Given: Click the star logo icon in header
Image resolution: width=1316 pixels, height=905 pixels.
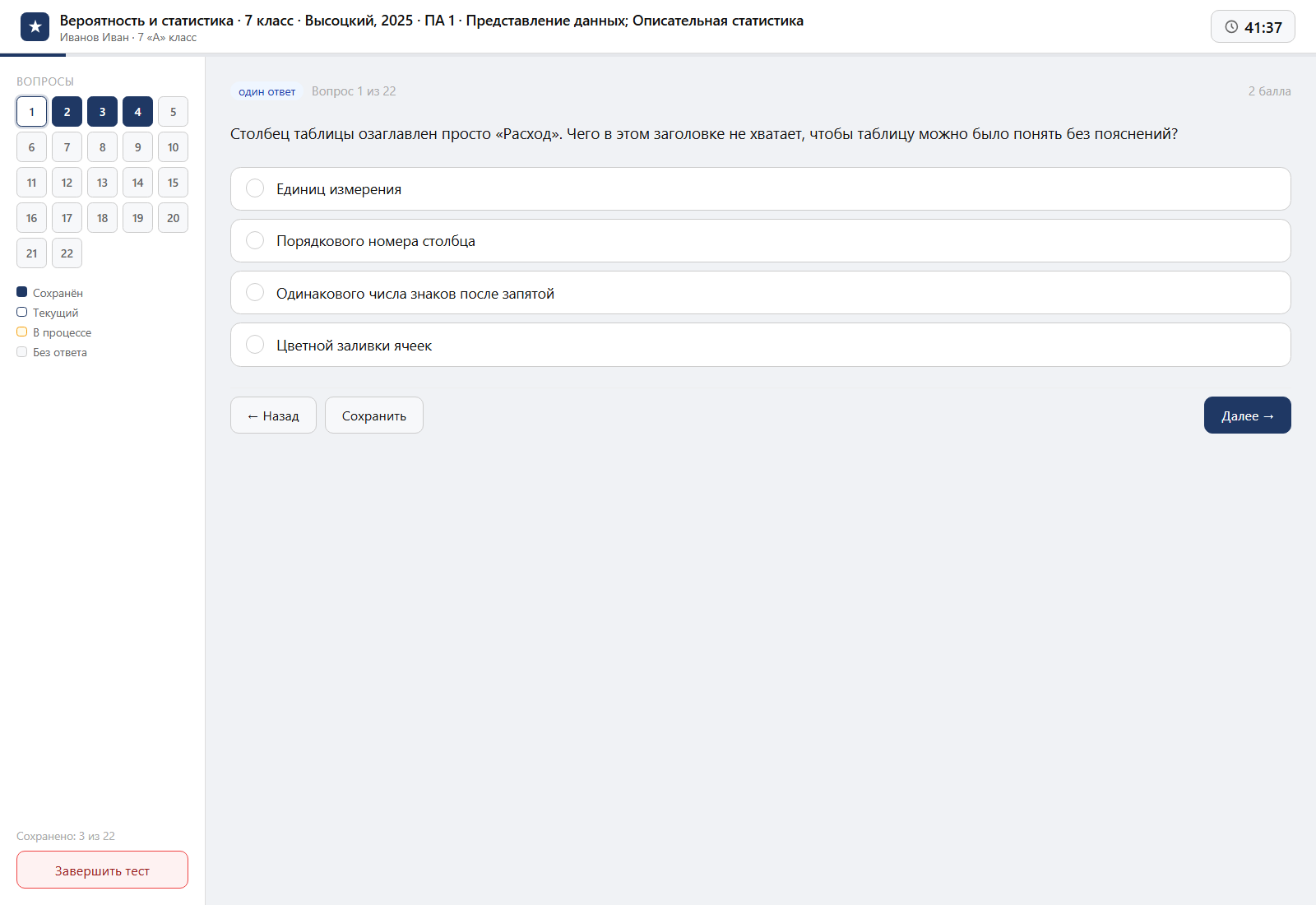Looking at the screenshot, I should click(x=35, y=27).
